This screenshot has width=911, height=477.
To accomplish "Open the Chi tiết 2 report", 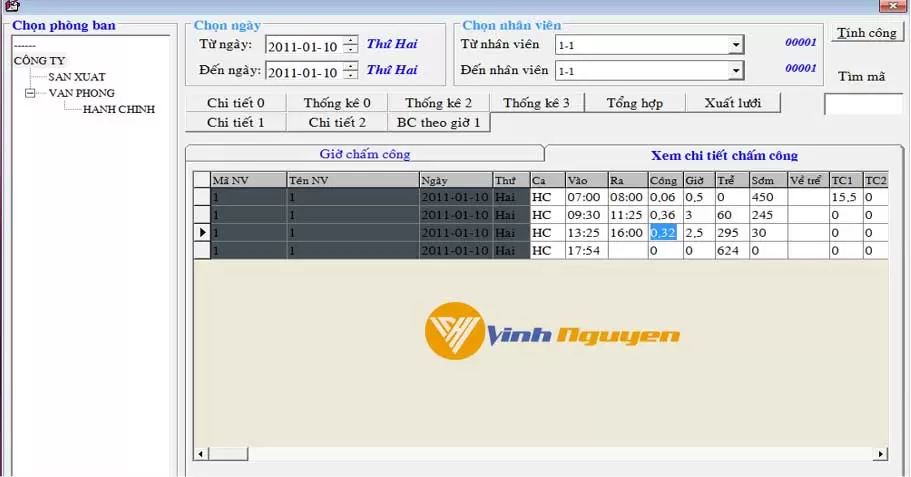I will [x=336, y=123].
